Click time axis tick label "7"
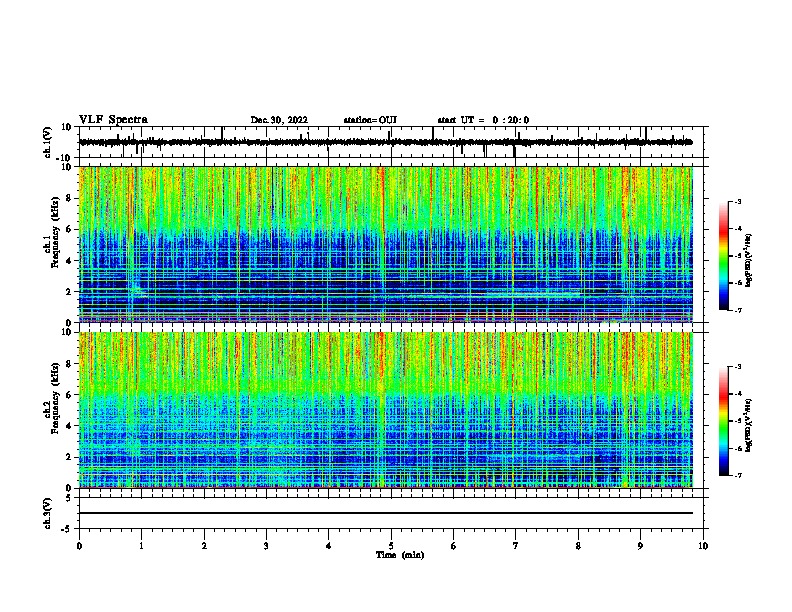 click(516, 546)
